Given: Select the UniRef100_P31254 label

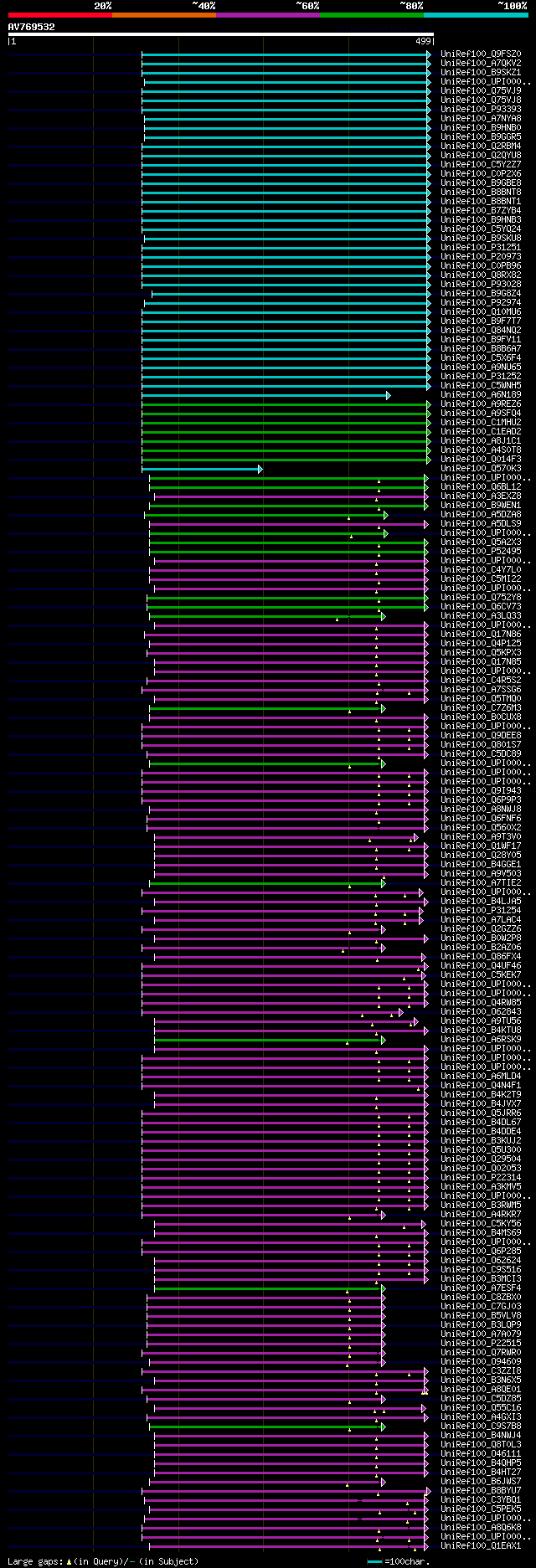Looking at the screenshot, I should [481, 911].
